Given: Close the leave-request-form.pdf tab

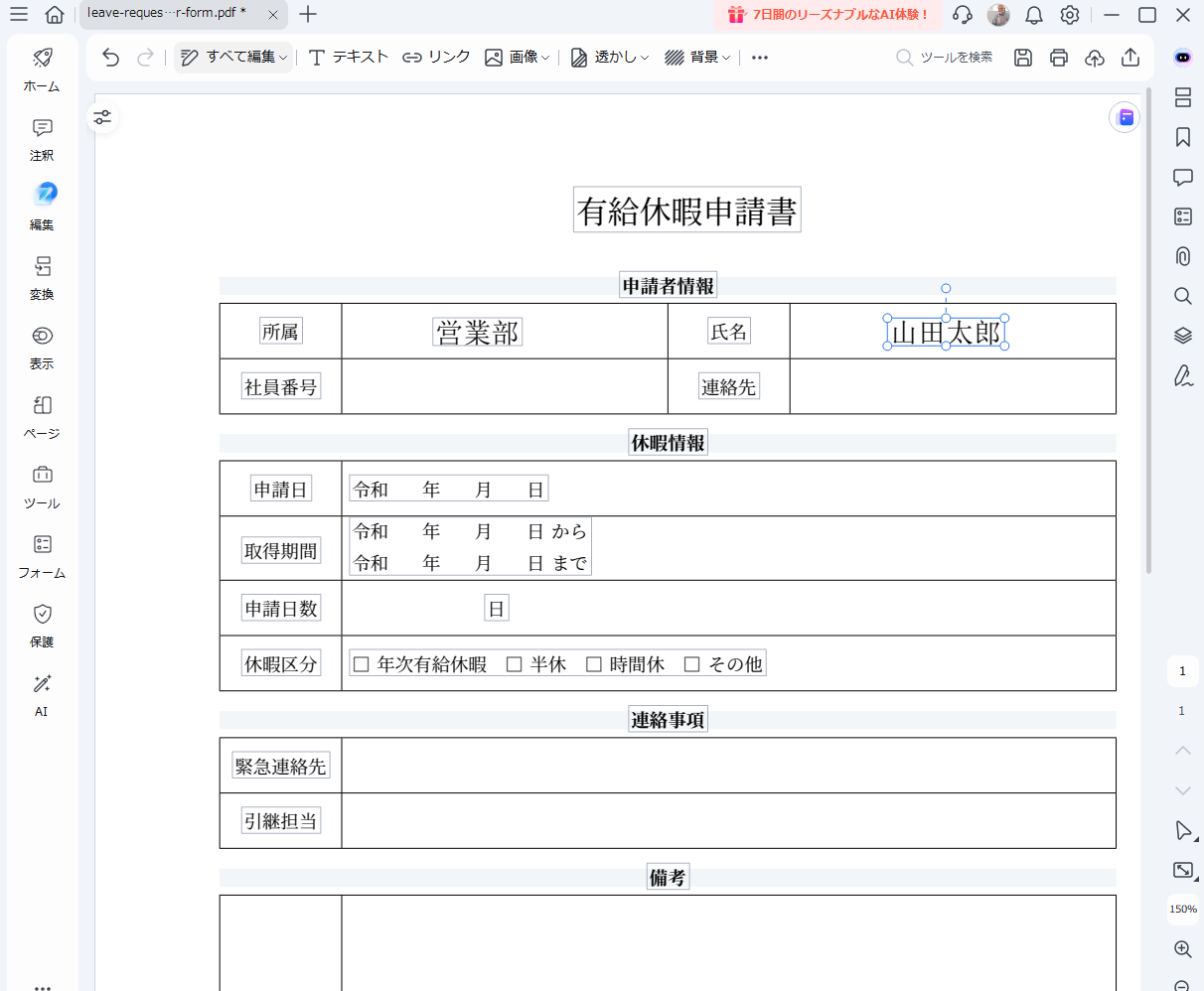Looking at the screenshot, I should pos(273,14).
